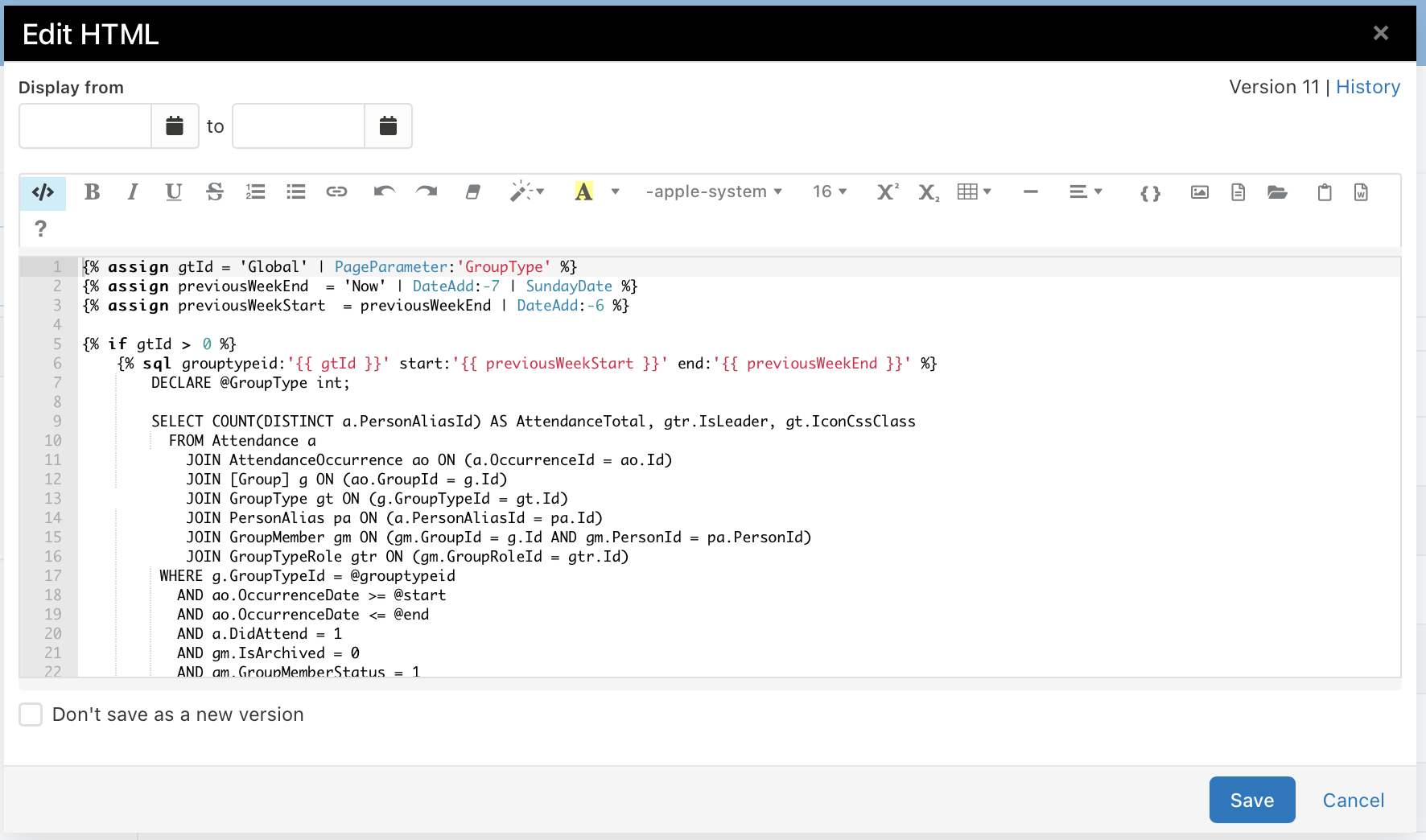Open the Lava merge field braces tool
Viewport: 1426px width, 840px height.
pyautogui.click(x=1151, y=193)
